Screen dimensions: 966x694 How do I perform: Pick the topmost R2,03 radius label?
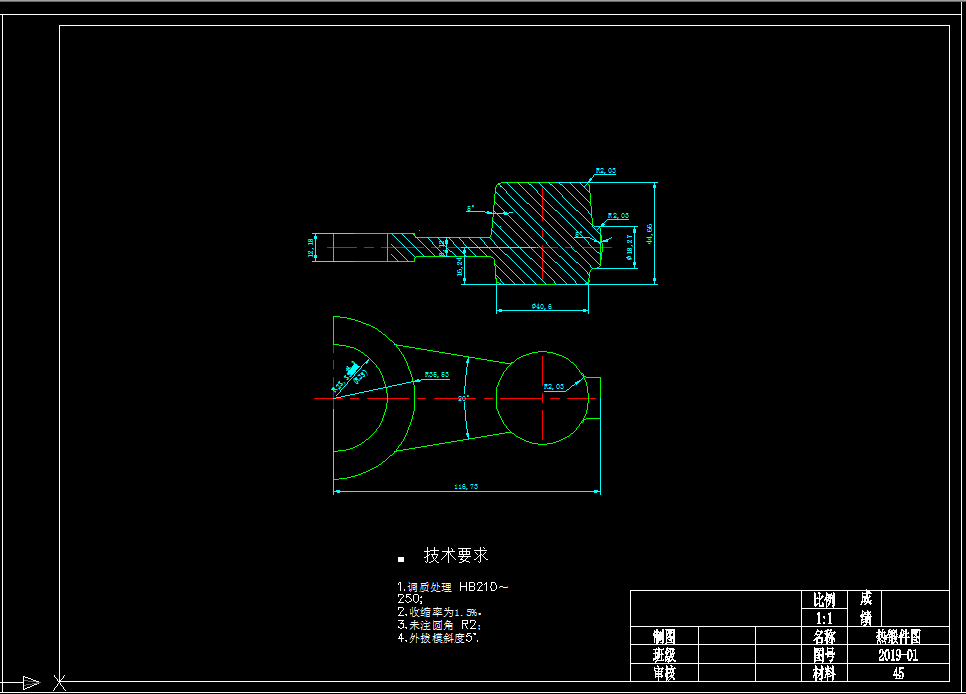click(606, 171)
